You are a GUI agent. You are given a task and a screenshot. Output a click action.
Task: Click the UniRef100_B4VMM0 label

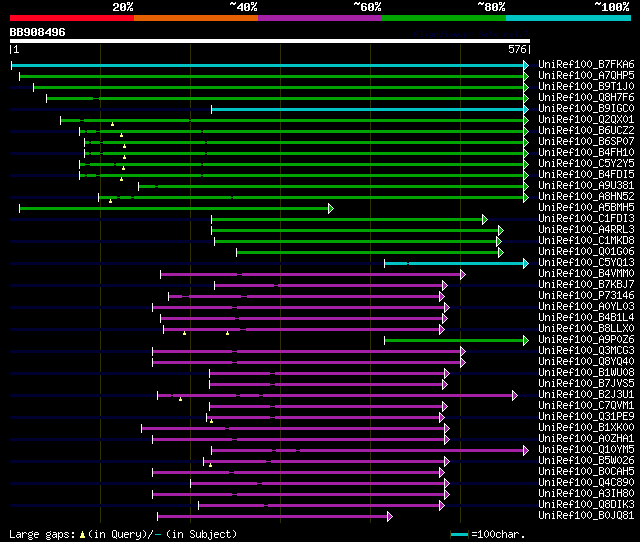pyautogui.click(x=586, y=274)
